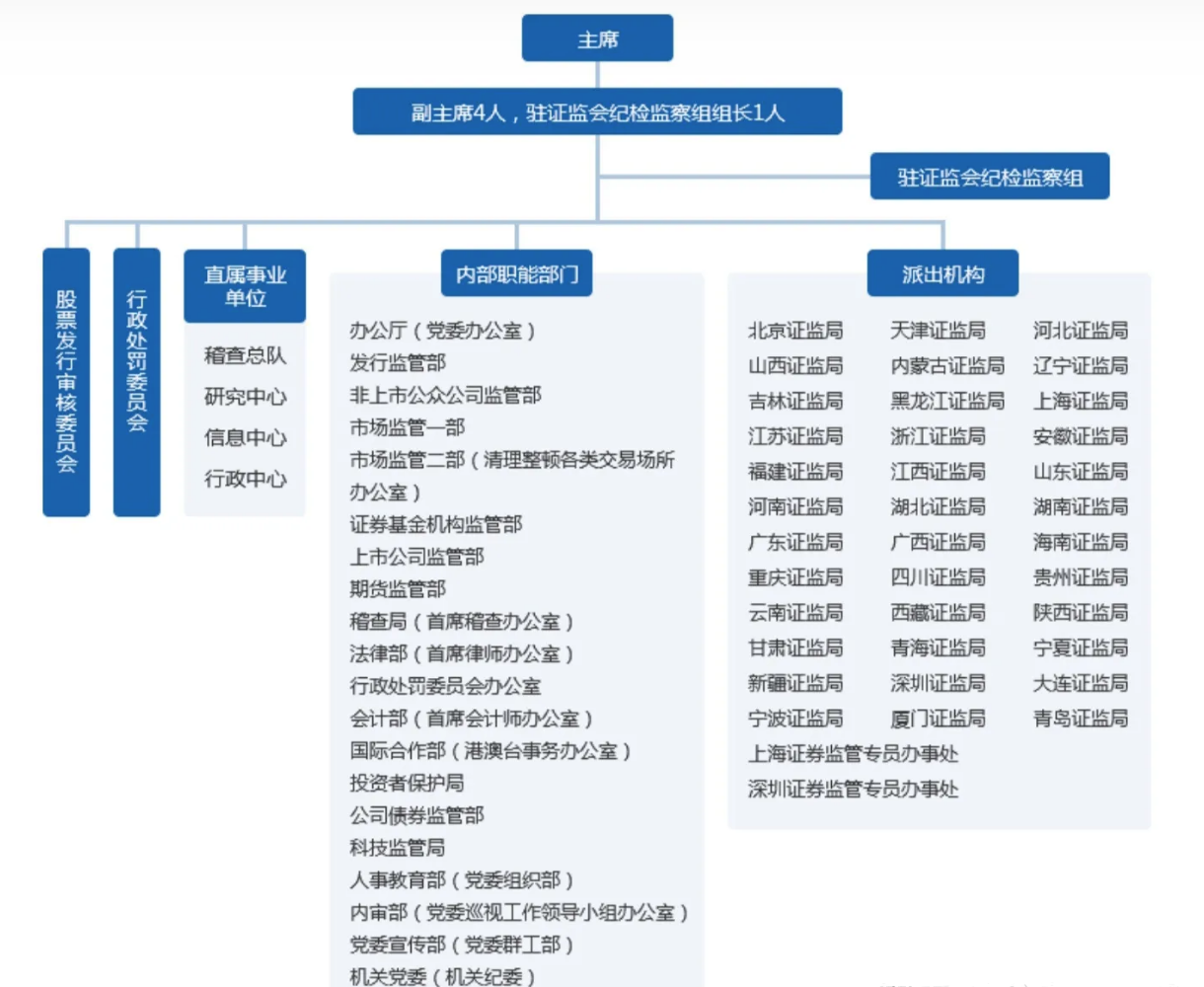Click 江苏证监局
This screenshot has width=1204, height=987.
point(795,436)
